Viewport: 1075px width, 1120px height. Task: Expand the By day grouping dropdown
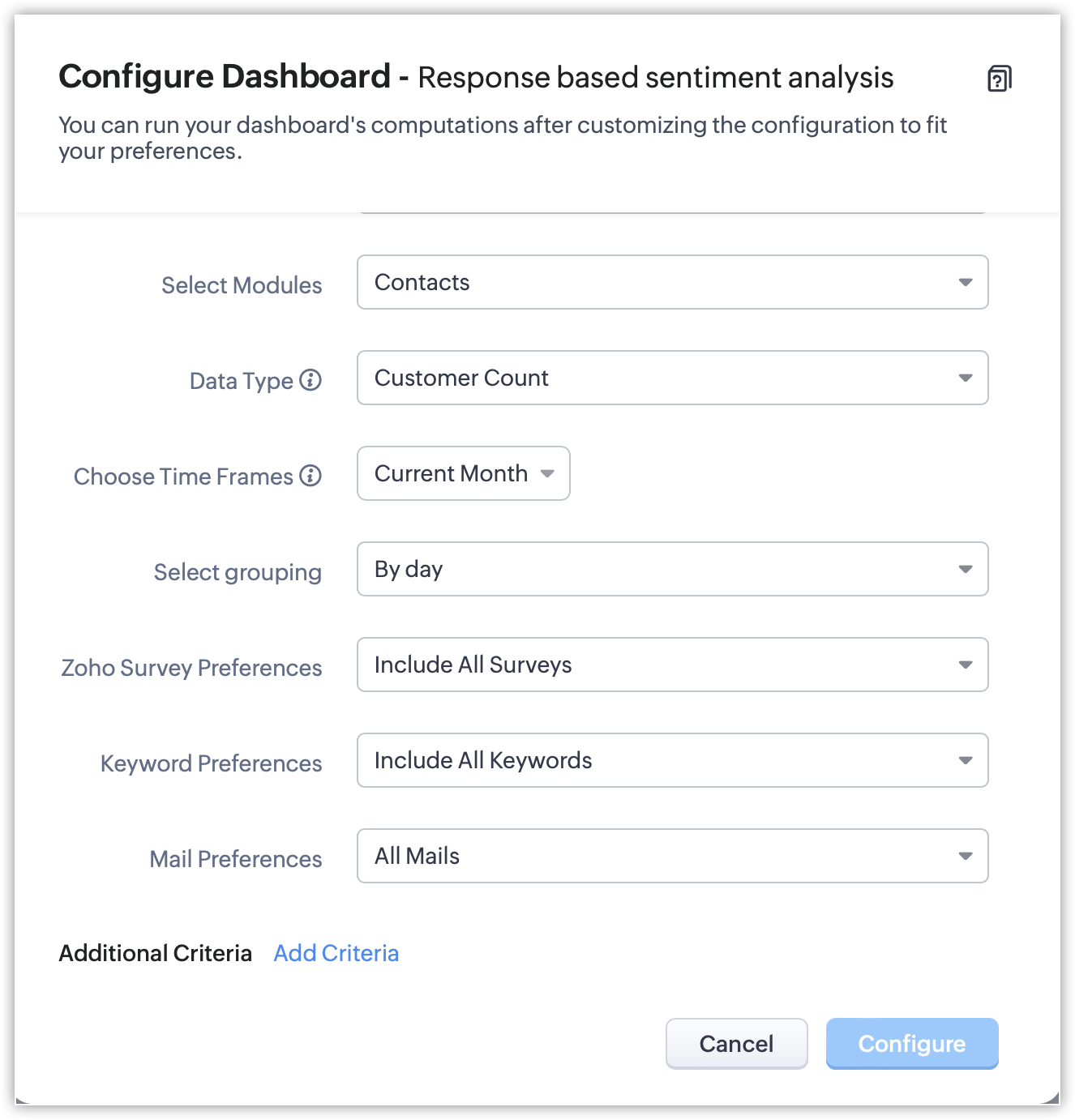tap(672, 569)
